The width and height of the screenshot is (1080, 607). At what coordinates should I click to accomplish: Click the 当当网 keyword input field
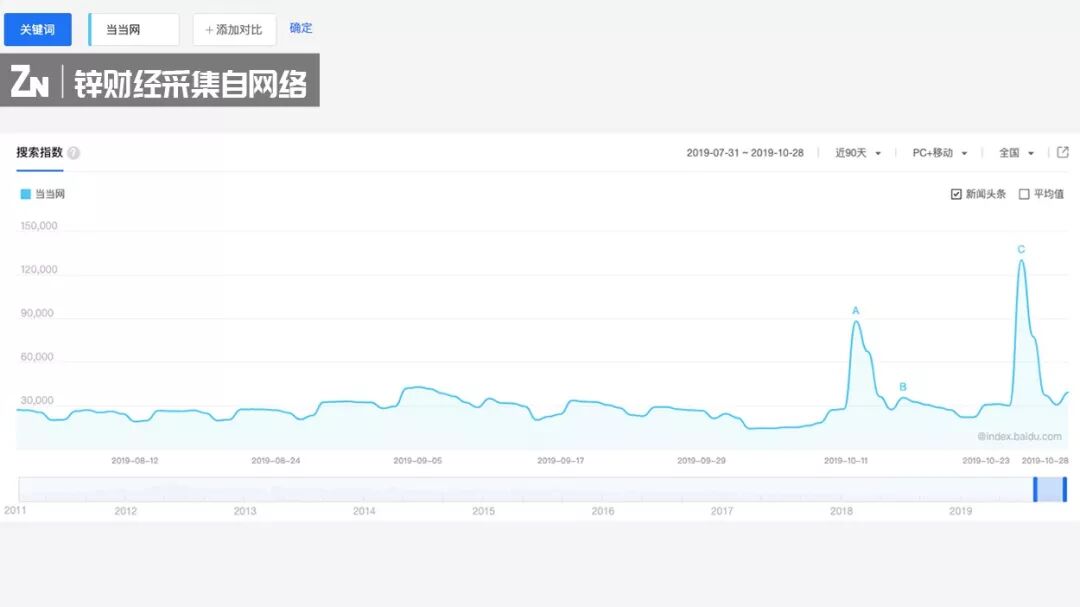134,30
